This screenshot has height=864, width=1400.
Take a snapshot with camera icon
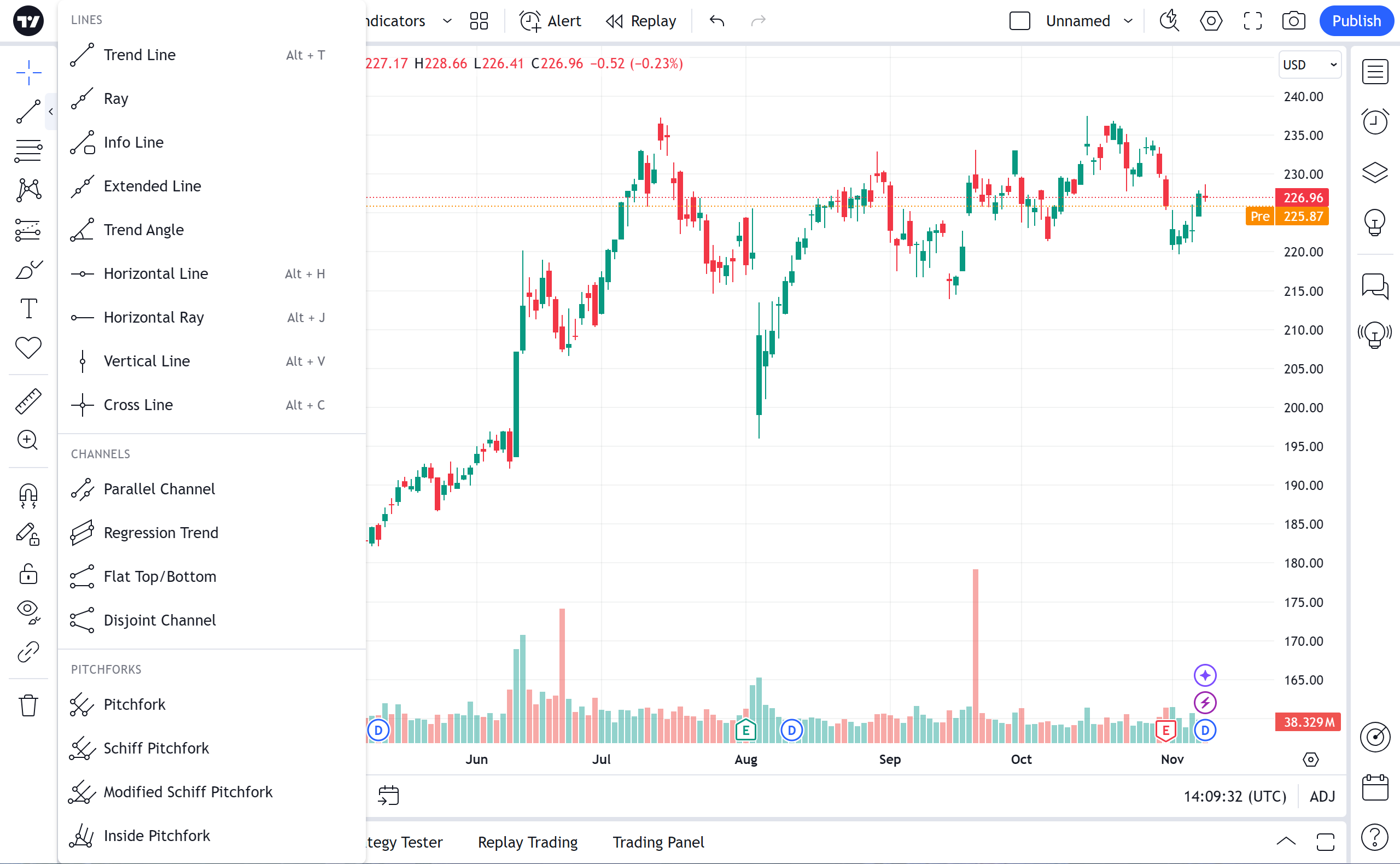click(x=1293, y=21)
